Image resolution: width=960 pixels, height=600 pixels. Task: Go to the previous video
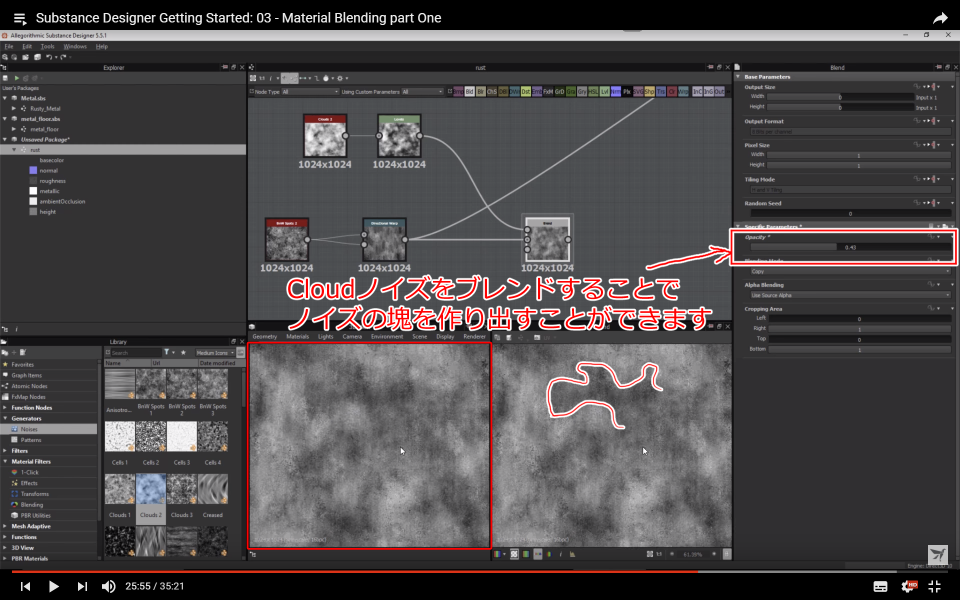point(25,587)
